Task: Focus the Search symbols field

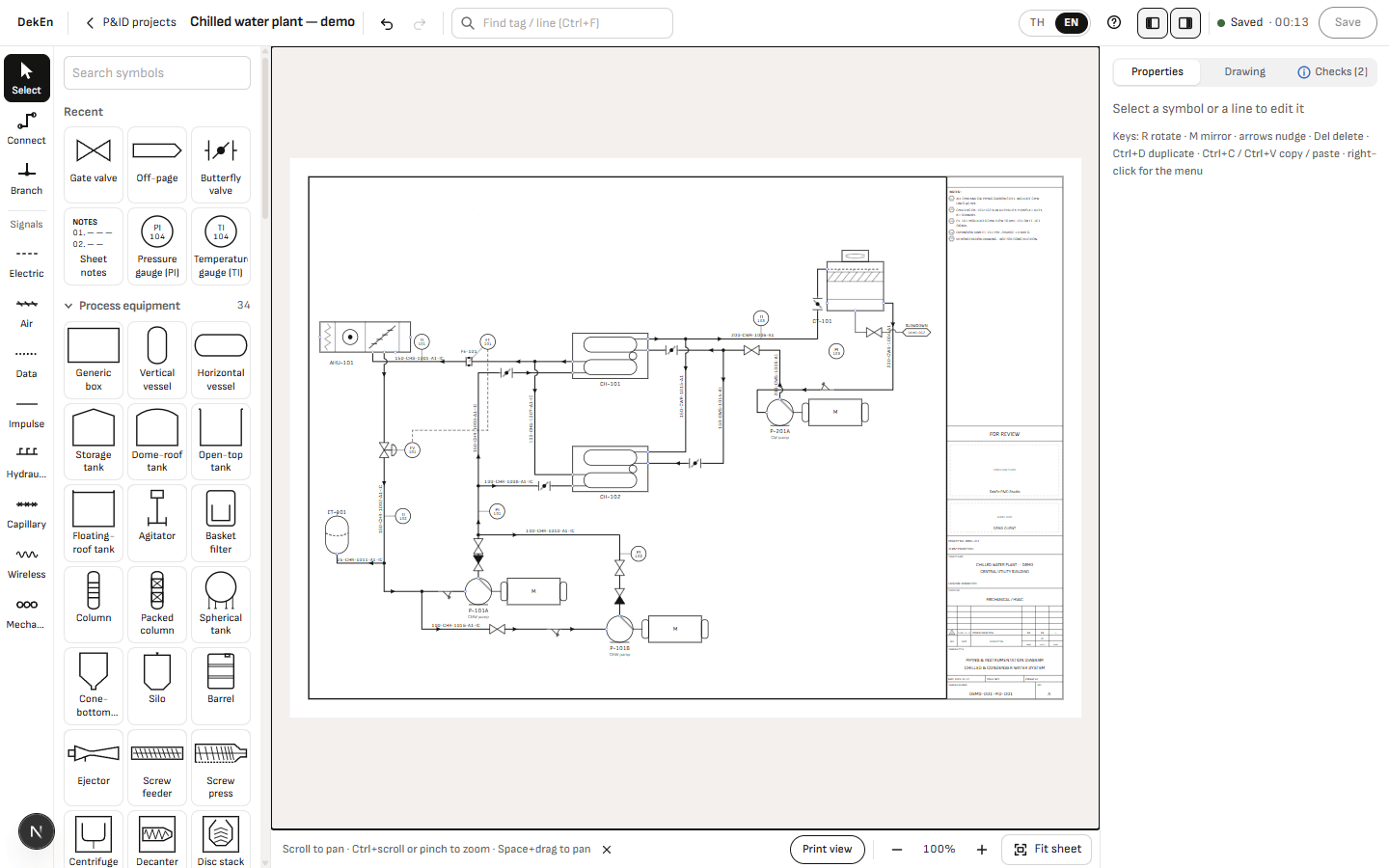Action: (157, 73)
